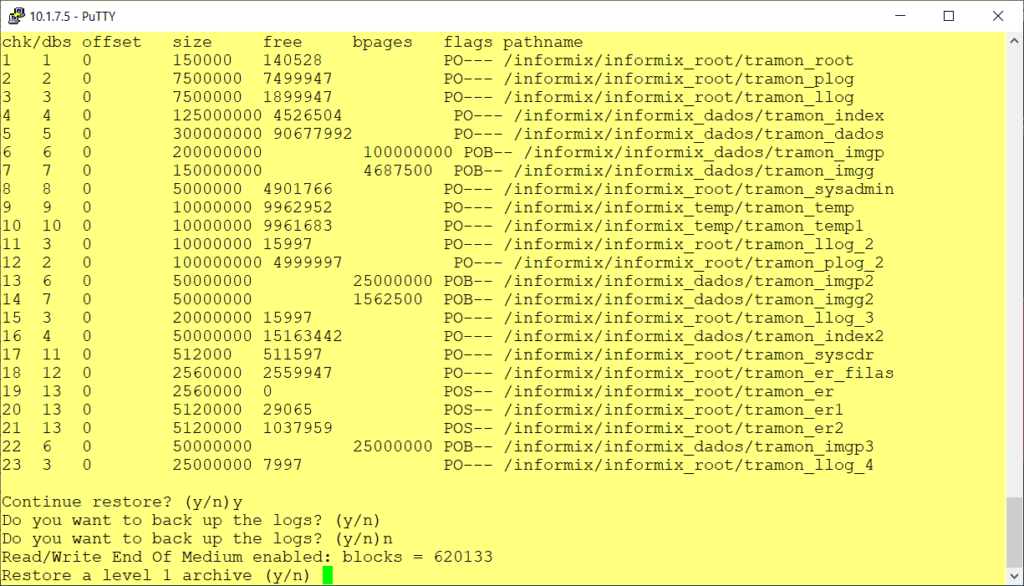Open the PuTTY system menu icon
Viewport: 1024px width, 586px height.
14,15
